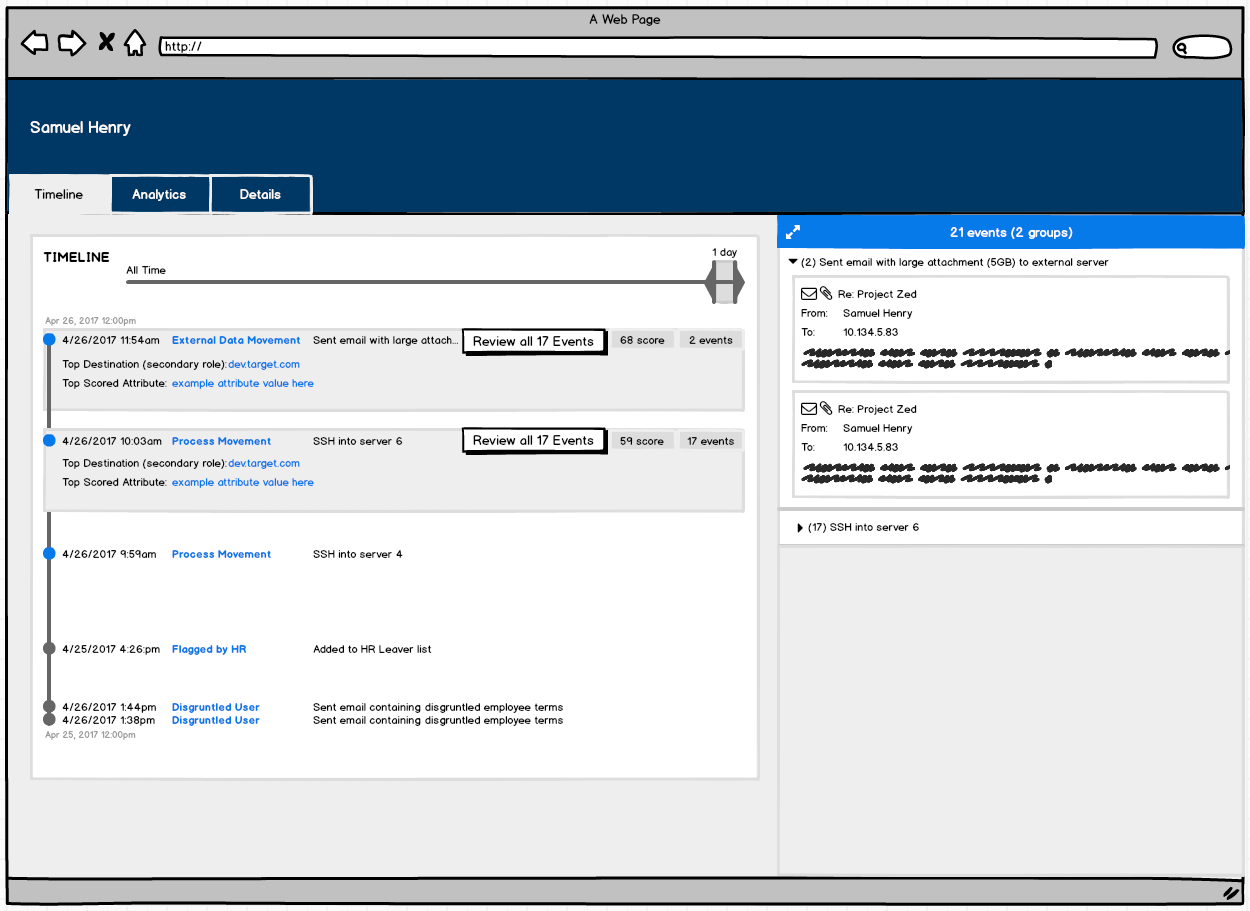The height and width of the screenshot is (911, 1250).
Task: Click the 21 events (2 groups) header
Action: tap(1011, 232)
